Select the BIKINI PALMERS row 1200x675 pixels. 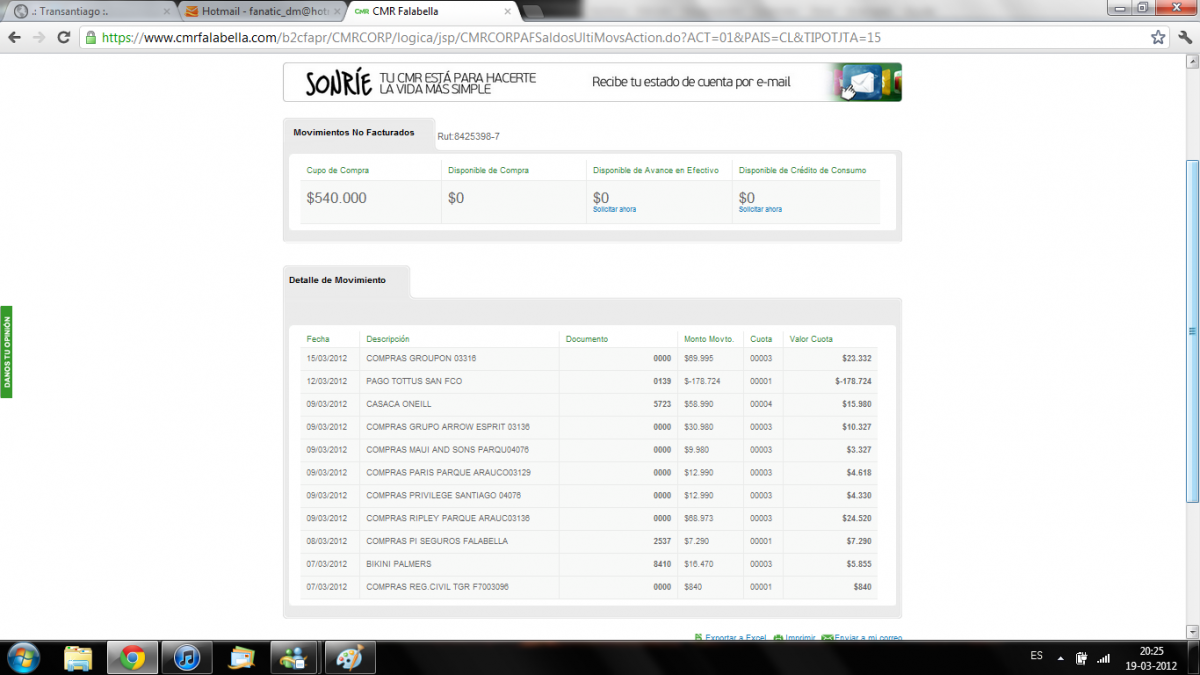[589, 565]
